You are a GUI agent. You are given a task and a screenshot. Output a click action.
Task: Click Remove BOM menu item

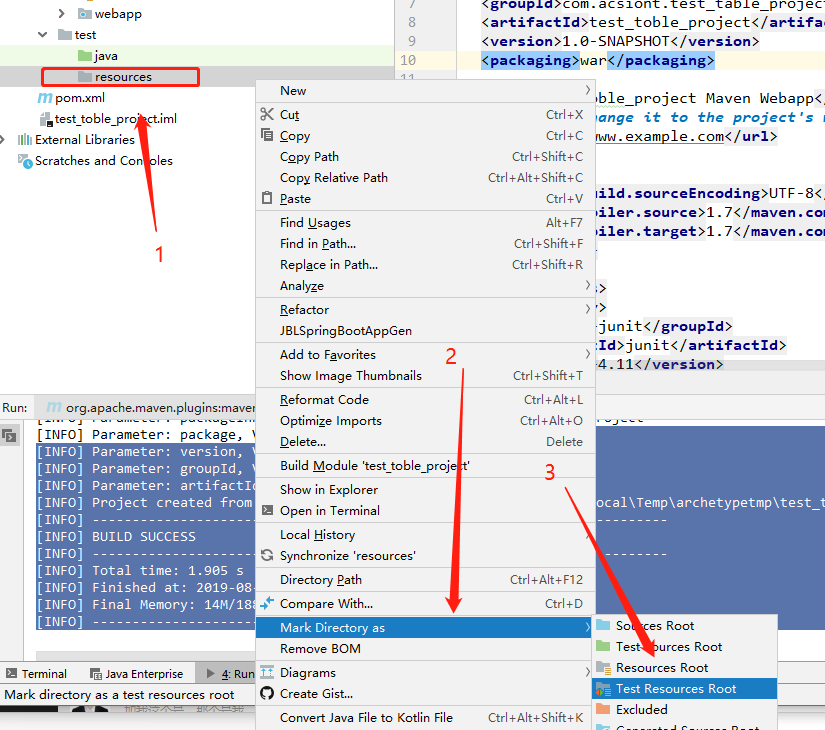(425, 648)
